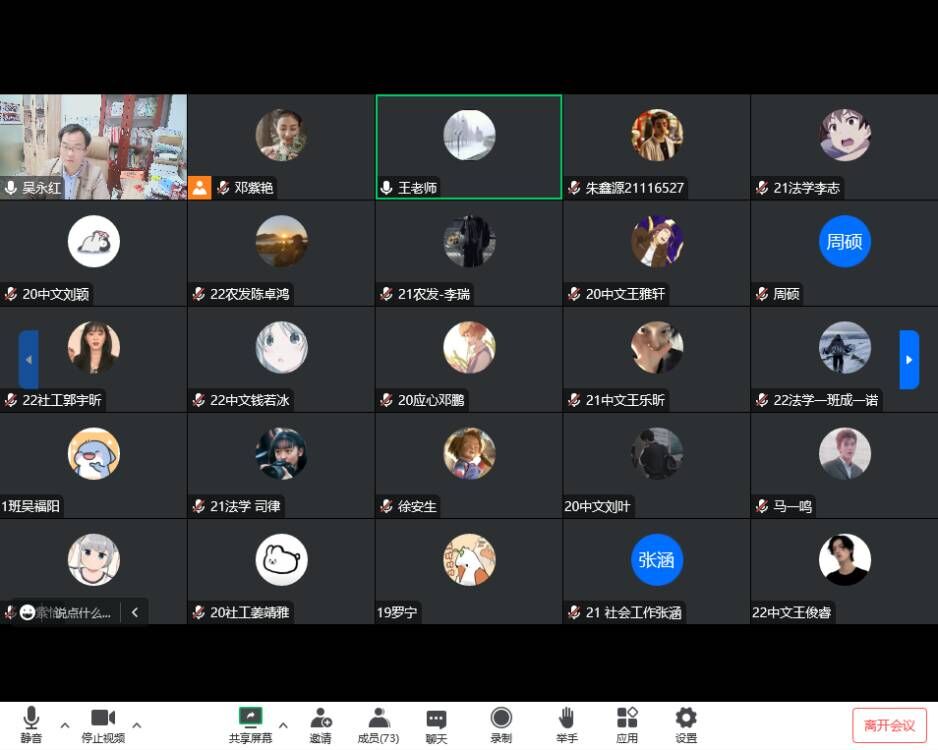
Task: Open the 聊天 chat panel
Action: coord(436,718)
